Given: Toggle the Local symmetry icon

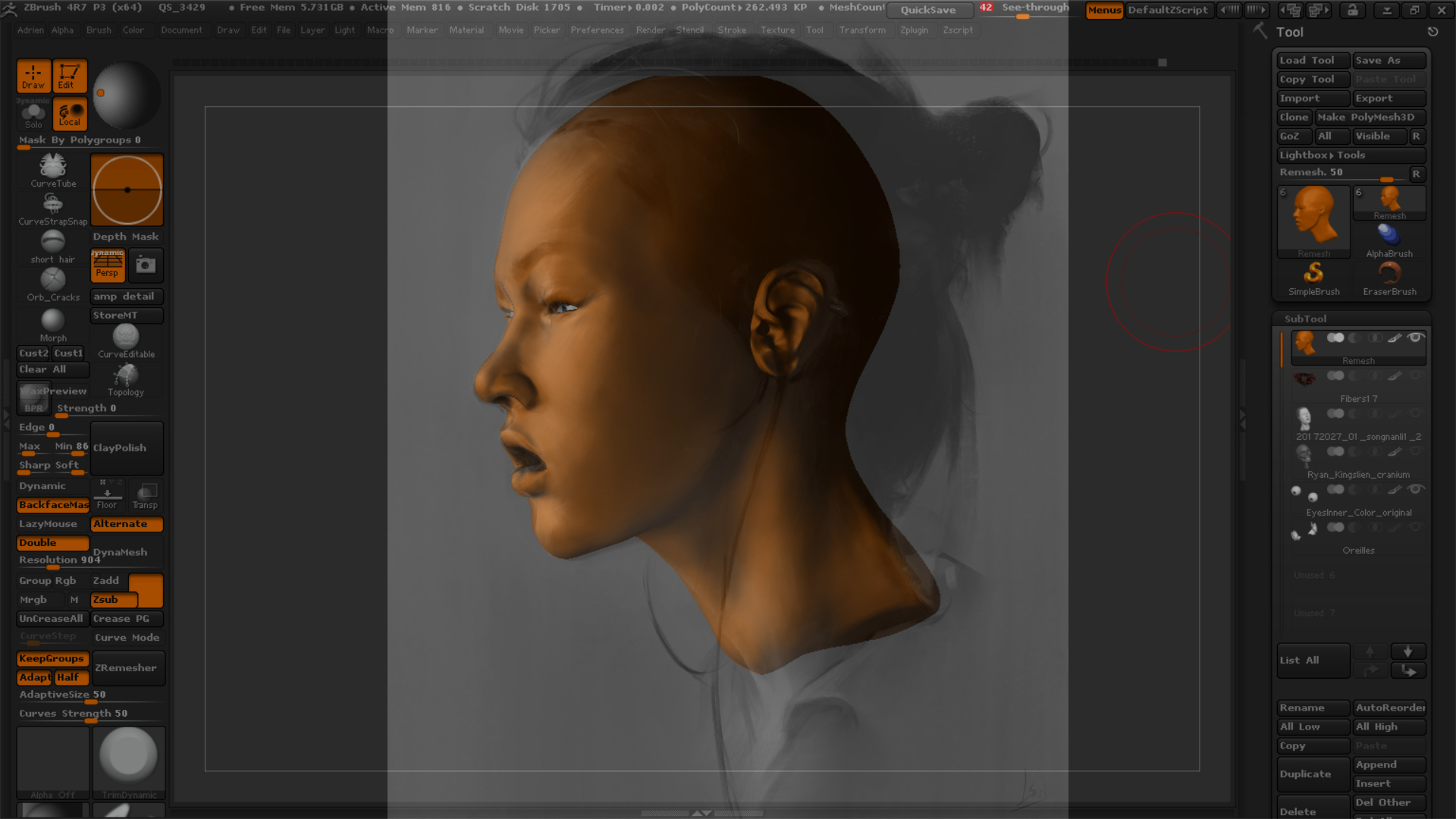Looking at the screenshot, I should (69, 115).
